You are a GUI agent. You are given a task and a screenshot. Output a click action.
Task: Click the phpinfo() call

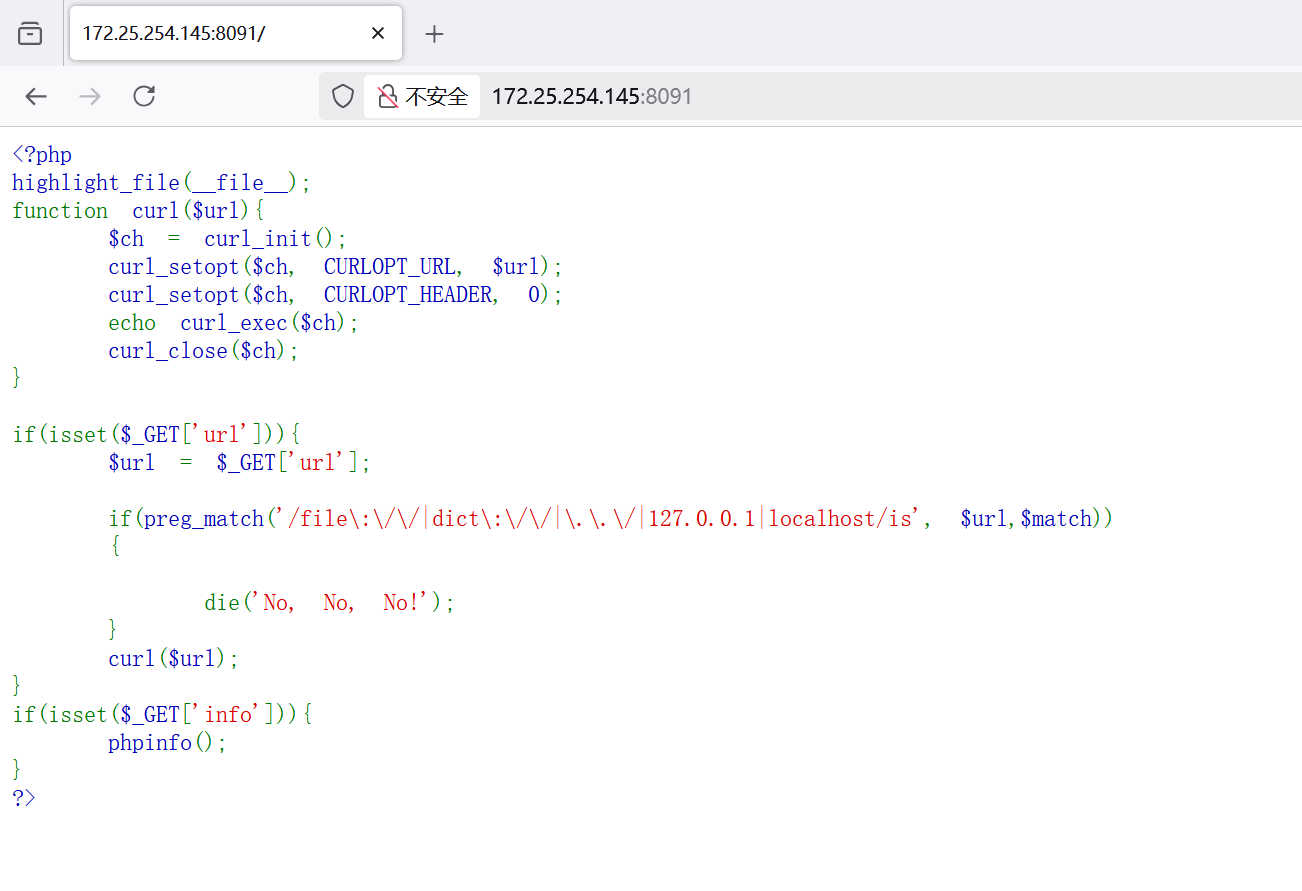pos(167,743)
